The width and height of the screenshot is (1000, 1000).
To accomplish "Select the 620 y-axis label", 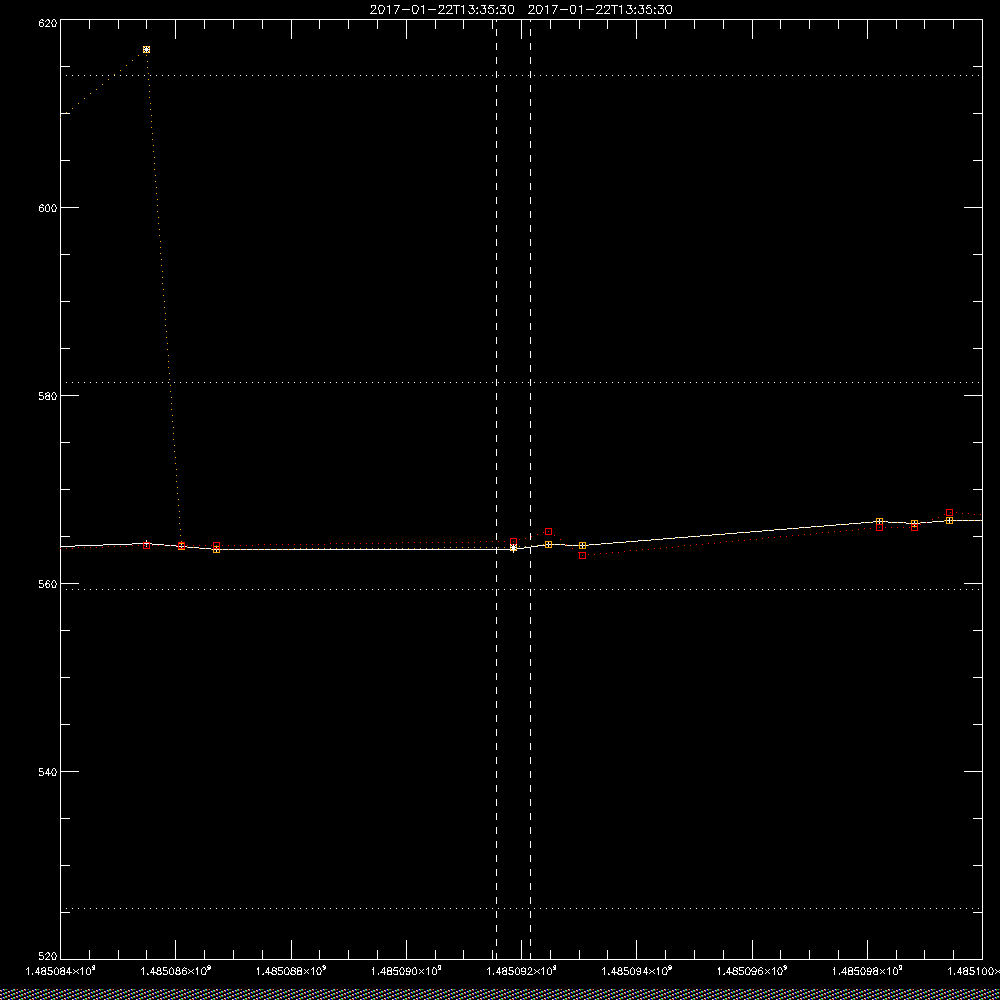I will click(48, 23).
